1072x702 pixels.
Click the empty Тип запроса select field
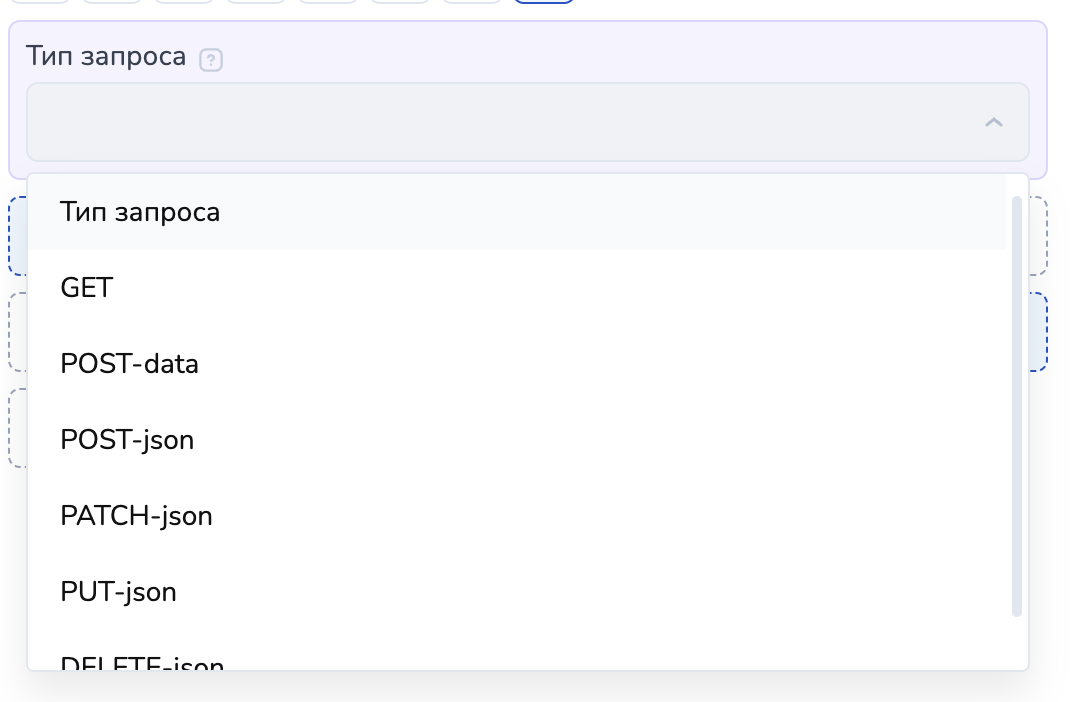point(500,122)
